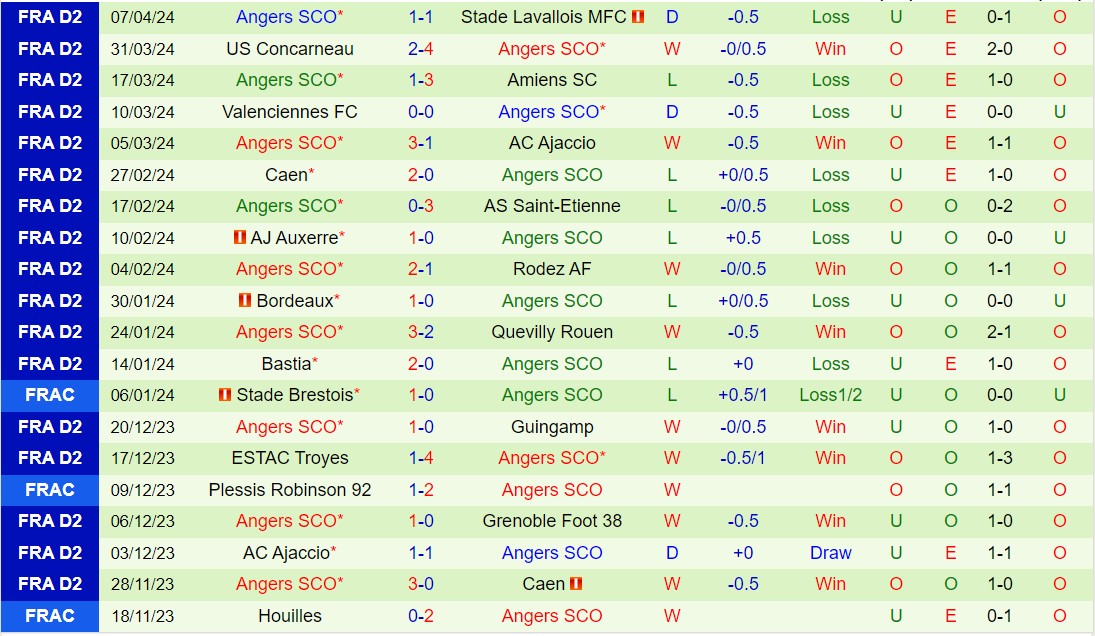
Task: Click red card icon beside Stade Brestois
Action: pos(225,395)
